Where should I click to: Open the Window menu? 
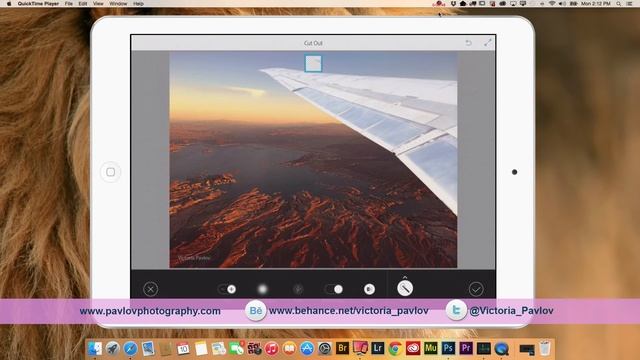[x=118, y=3]
